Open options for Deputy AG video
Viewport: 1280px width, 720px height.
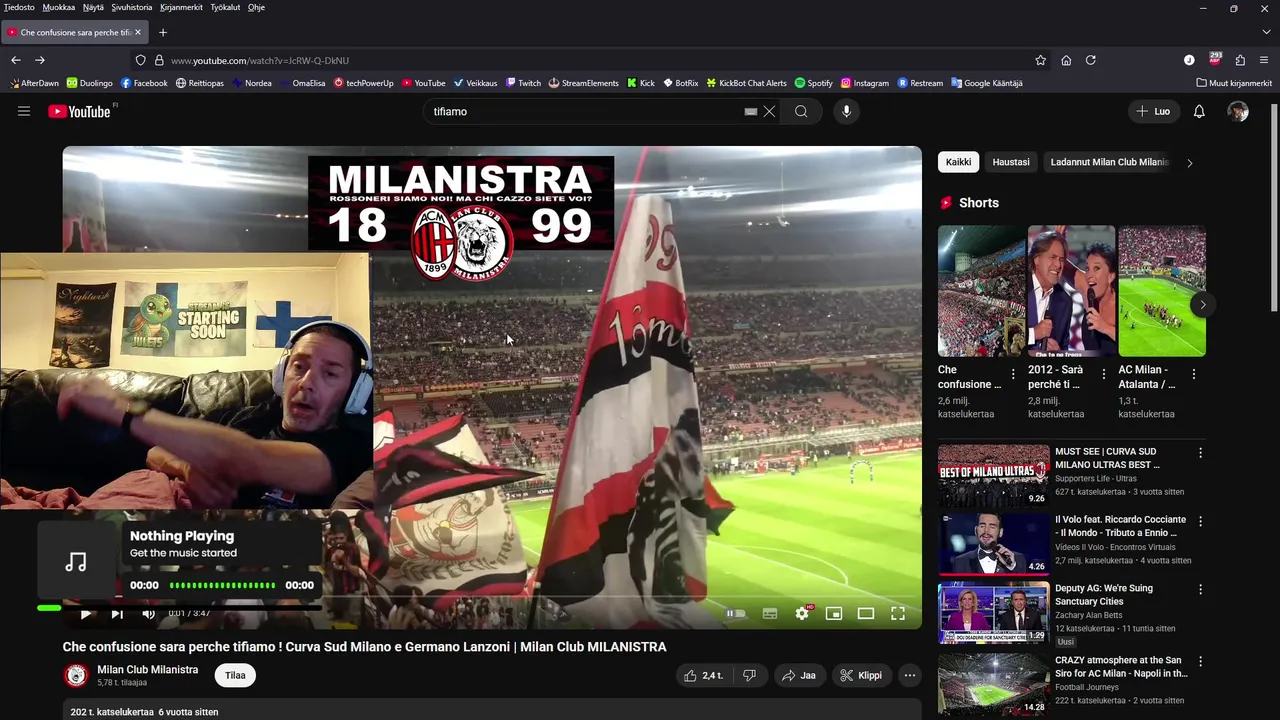click(1200, 590)
